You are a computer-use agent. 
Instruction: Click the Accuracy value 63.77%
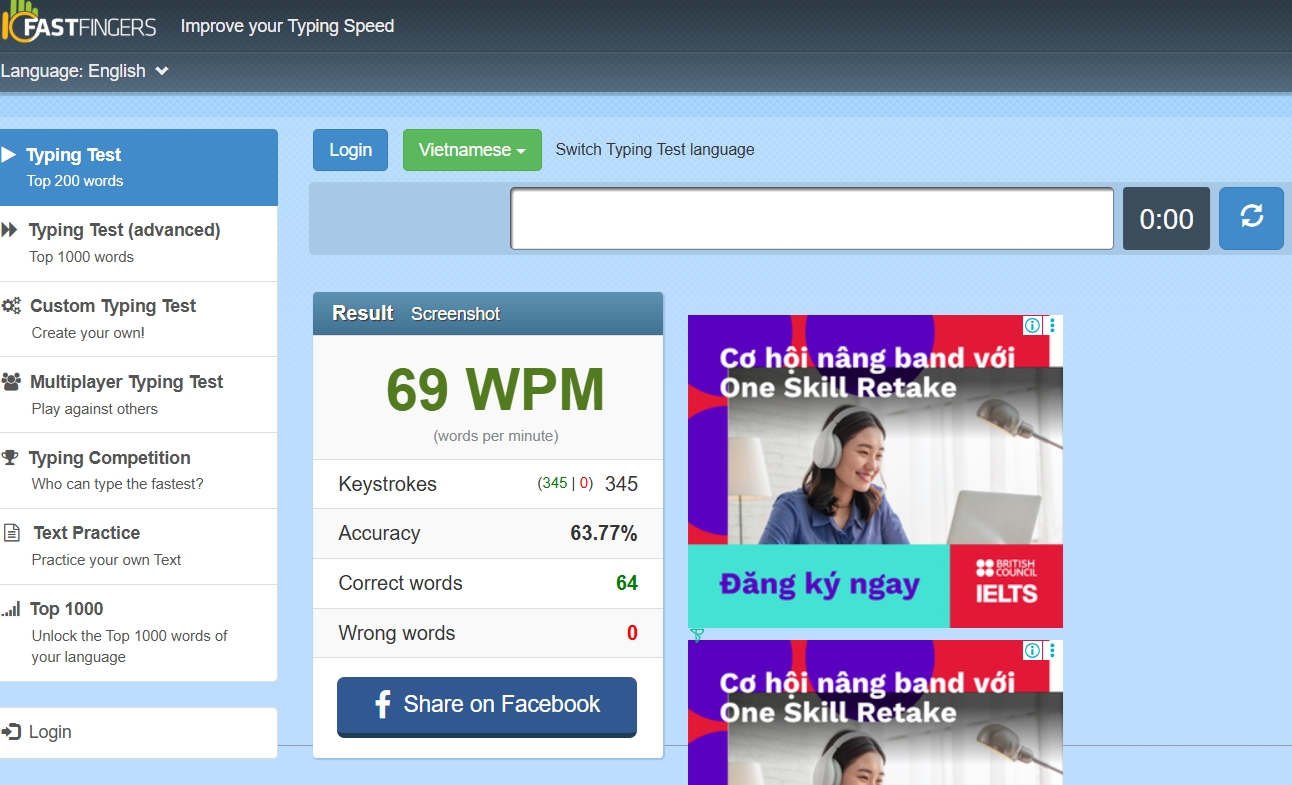pos(604,533)
